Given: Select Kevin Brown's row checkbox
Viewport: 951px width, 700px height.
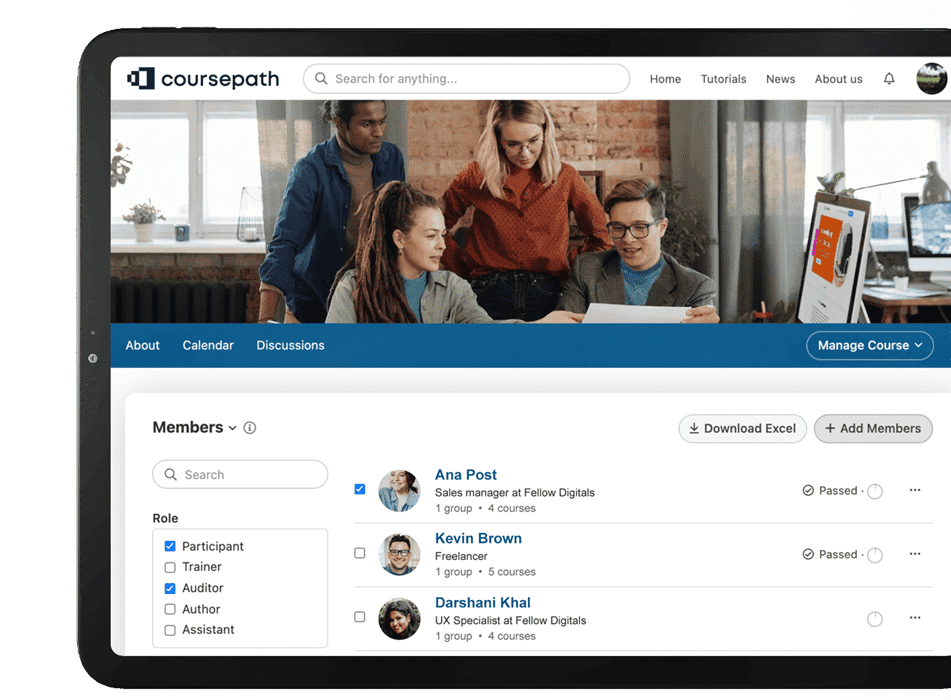Looking at the screenshot, I should point(360,553).
